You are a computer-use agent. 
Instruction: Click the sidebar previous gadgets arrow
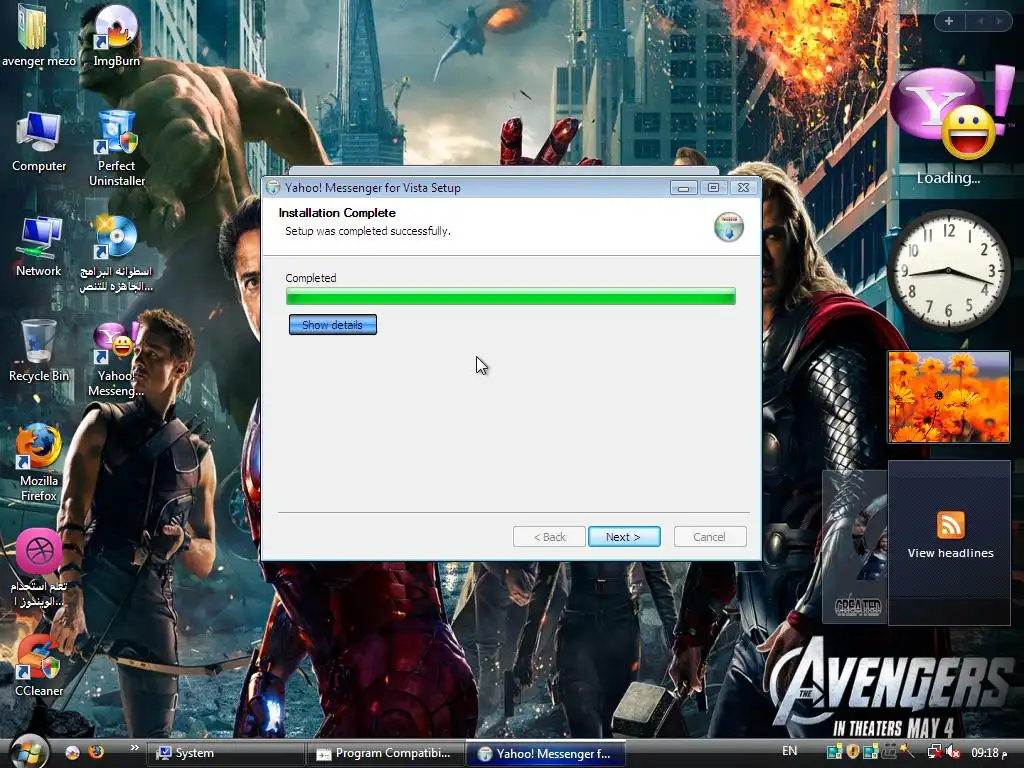click(x=981, y=21)
